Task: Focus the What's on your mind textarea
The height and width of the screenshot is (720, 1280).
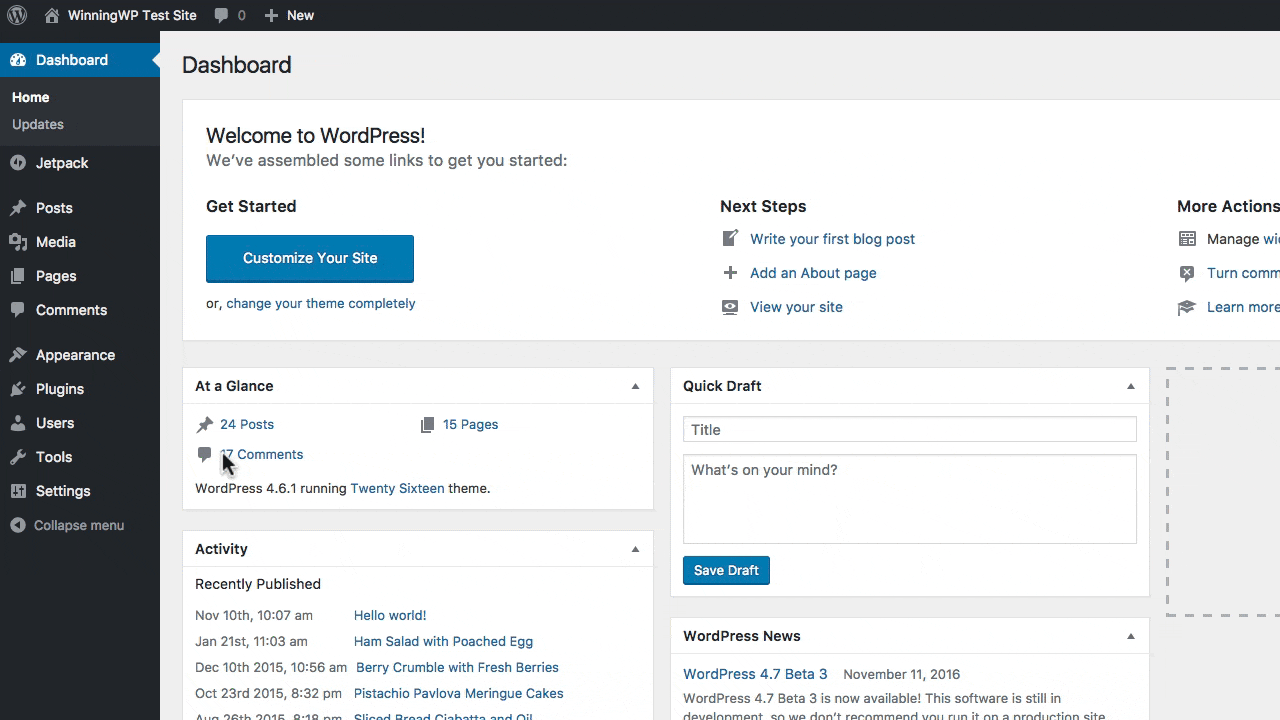Action: (910, 499)
